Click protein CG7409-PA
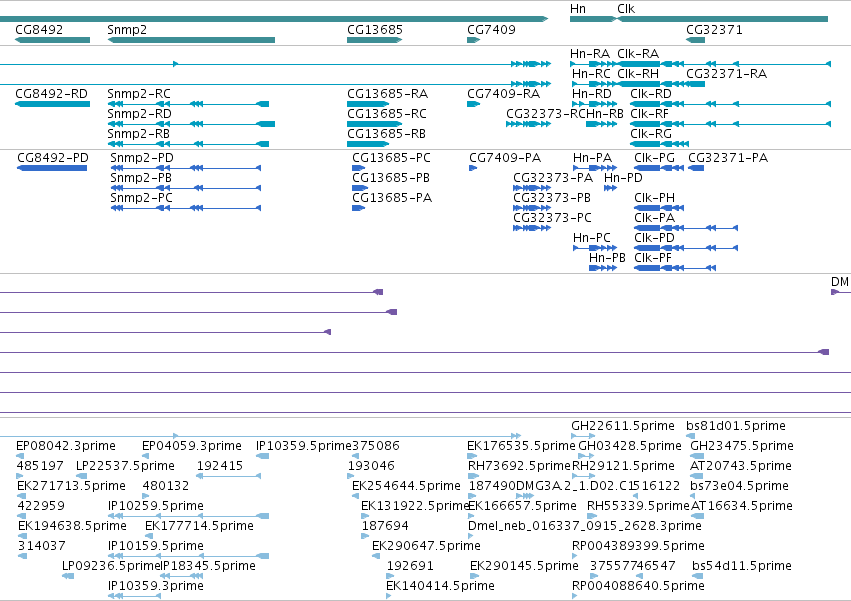 [x=505, y=158]
